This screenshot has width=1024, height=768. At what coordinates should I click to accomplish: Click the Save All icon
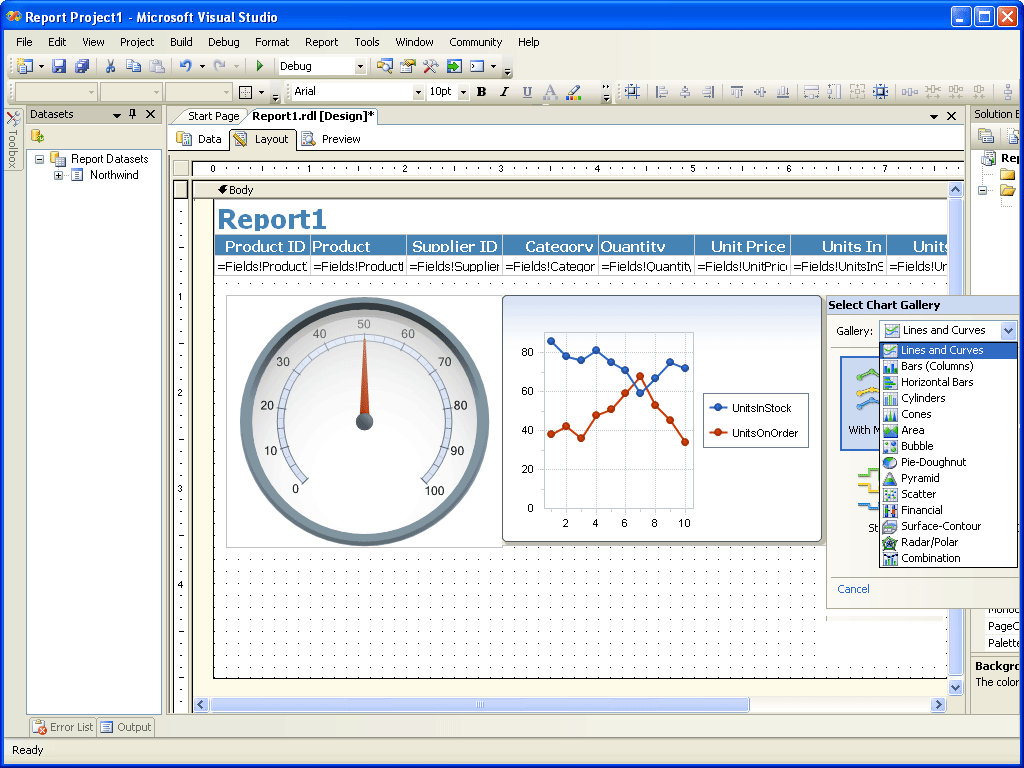coord(82,66)
